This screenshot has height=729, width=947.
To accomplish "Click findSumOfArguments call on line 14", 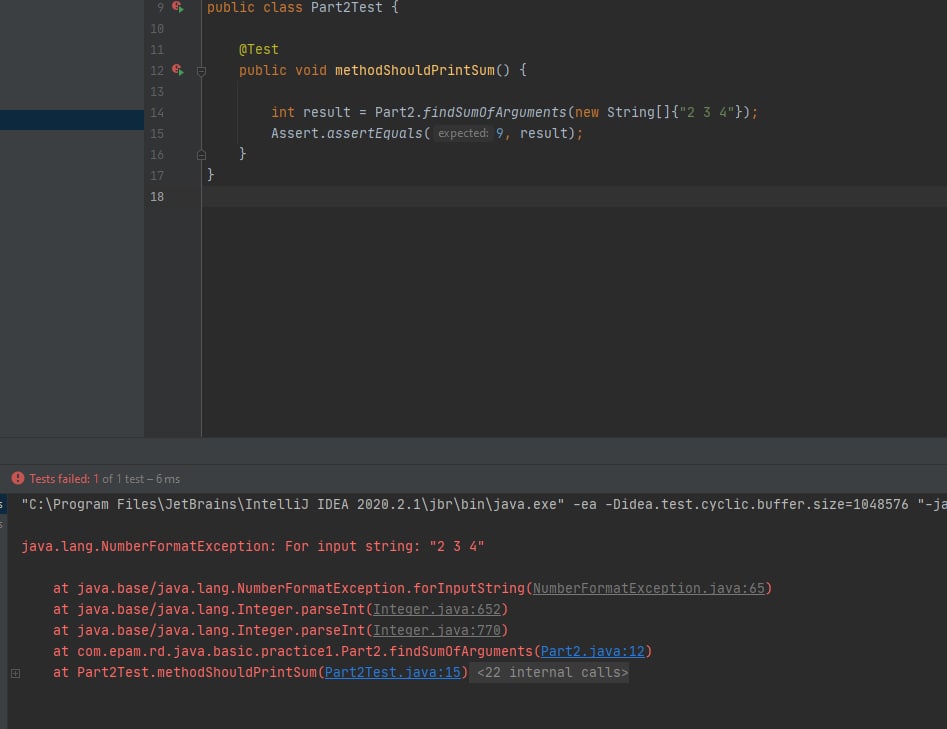I will (x=494, y=112).
